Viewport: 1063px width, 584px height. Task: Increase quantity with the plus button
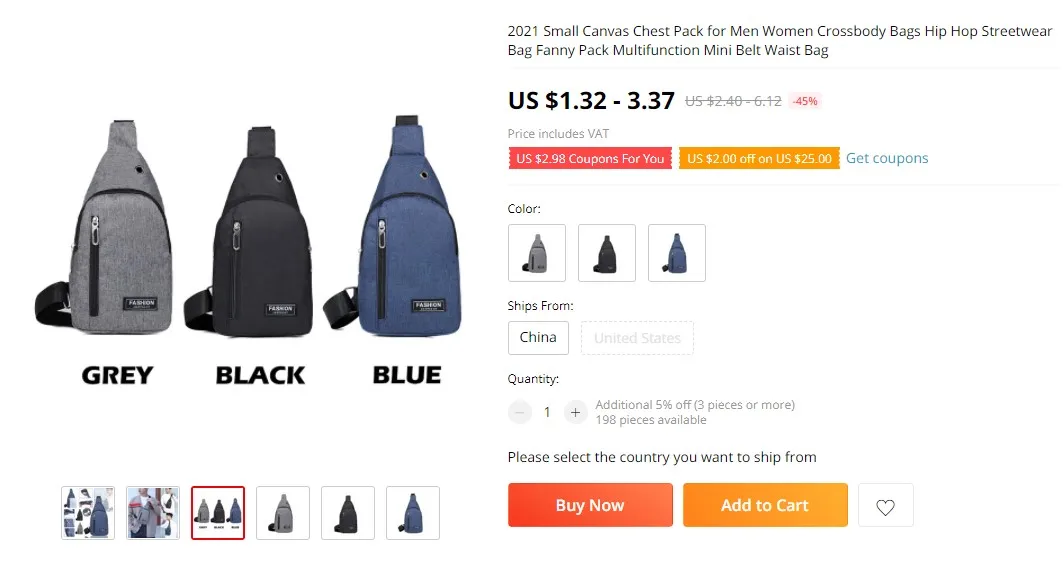click(x=575, y=412)
